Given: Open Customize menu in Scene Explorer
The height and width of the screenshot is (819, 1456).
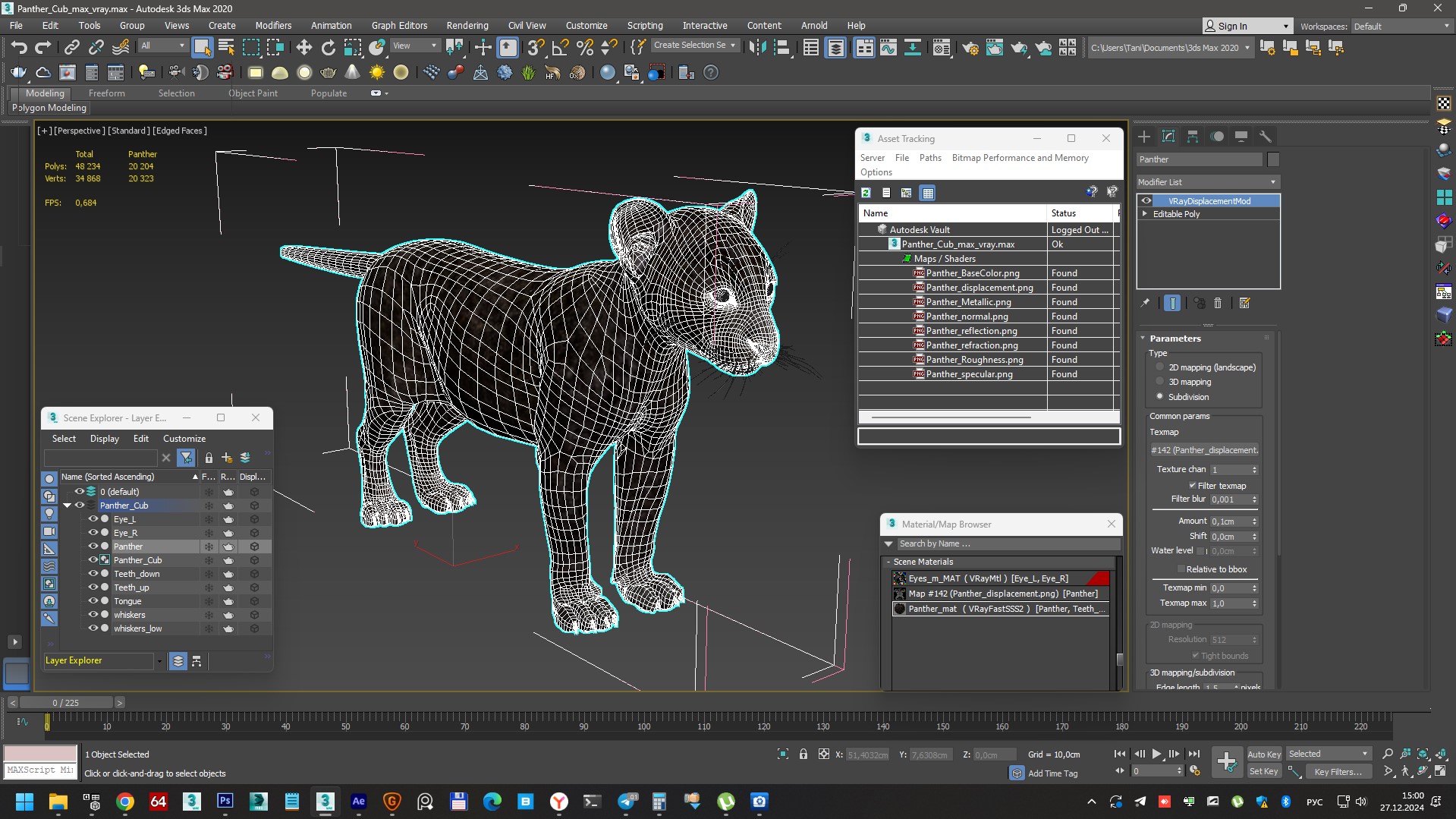Looking at the screenshot, I should pos(184,439).
